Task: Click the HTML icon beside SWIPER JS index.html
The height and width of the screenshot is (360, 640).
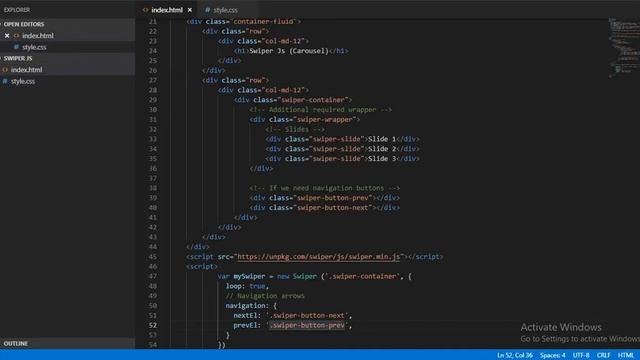Action: coord(5,70)
